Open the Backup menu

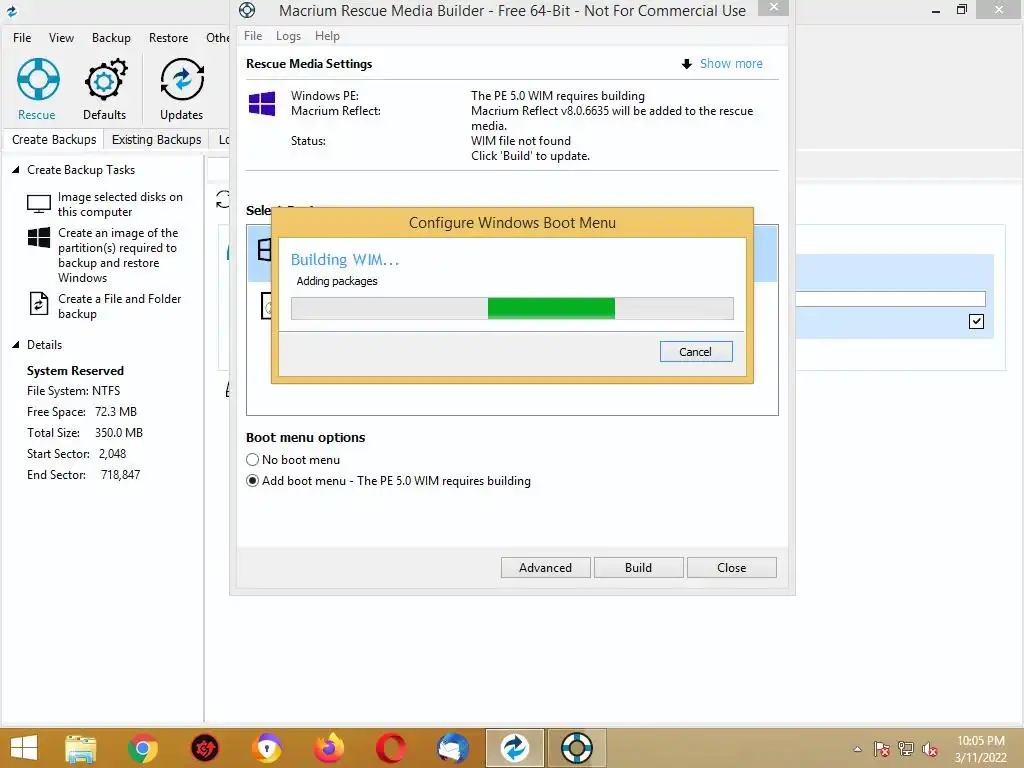coord(111,38)
